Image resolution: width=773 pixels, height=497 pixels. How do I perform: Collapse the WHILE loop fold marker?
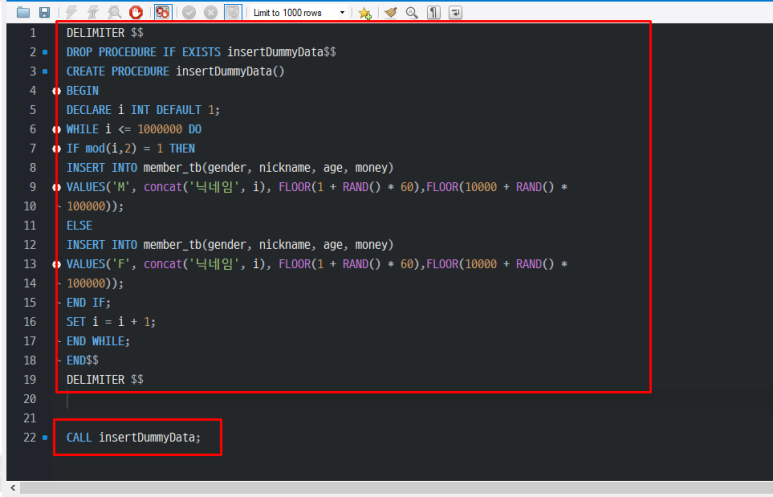(x=57, y=129)
